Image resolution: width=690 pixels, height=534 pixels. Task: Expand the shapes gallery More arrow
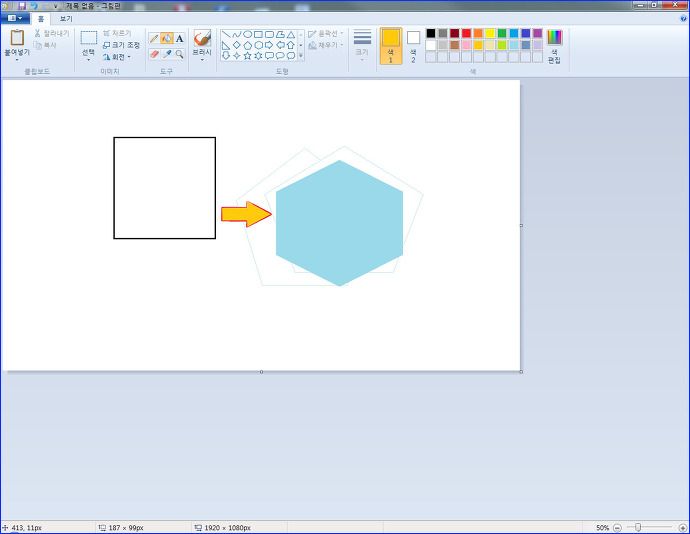pos(301,55)
